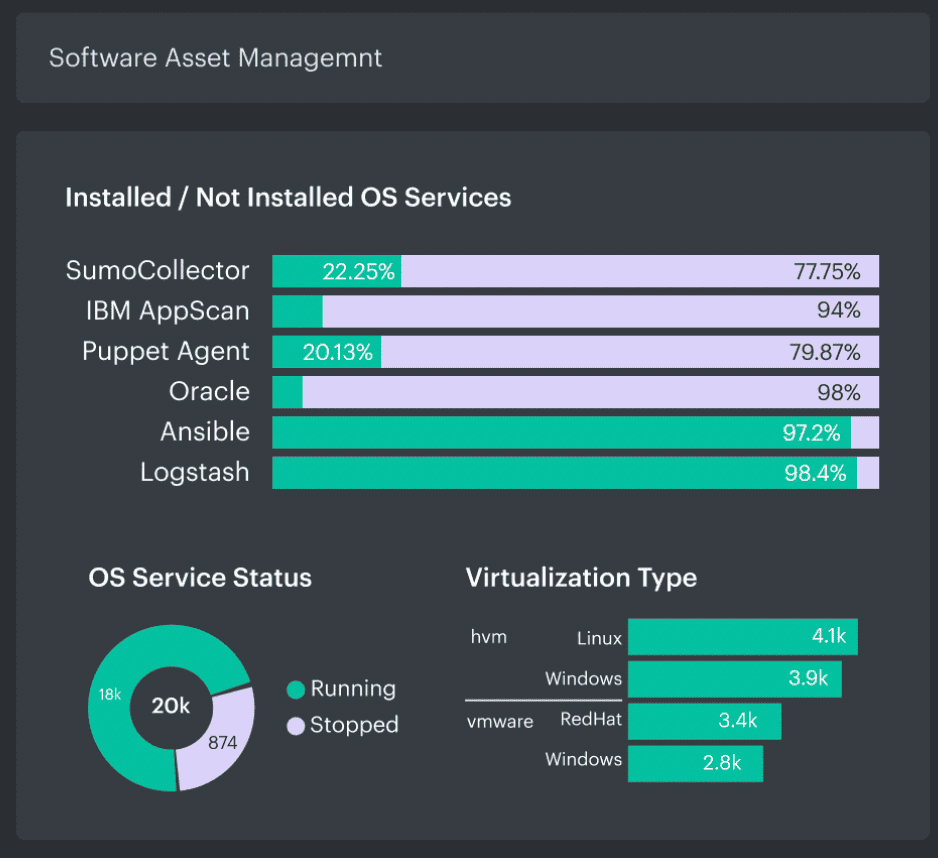Toggle the Stopped series in the legend
The width and height of the screenshot is (938, 858).
352,726
